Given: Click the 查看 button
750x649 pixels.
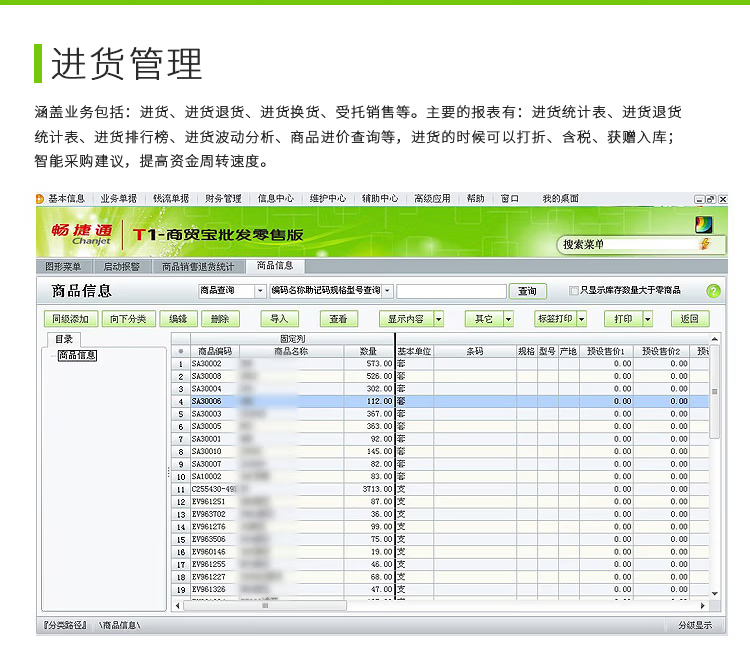Looking at the screenshot, I should pos(338,319).
